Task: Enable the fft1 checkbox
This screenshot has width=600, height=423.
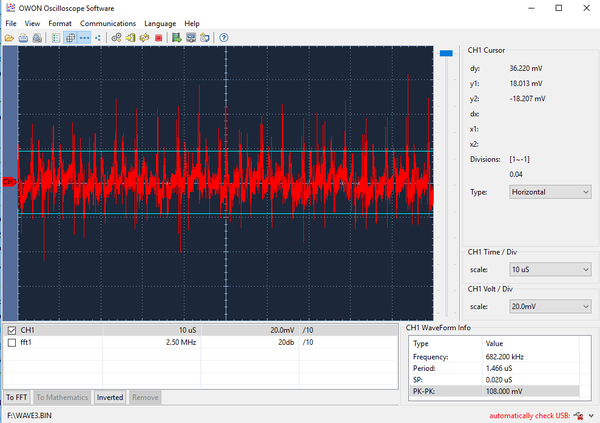Action: (x=12, y=342)
